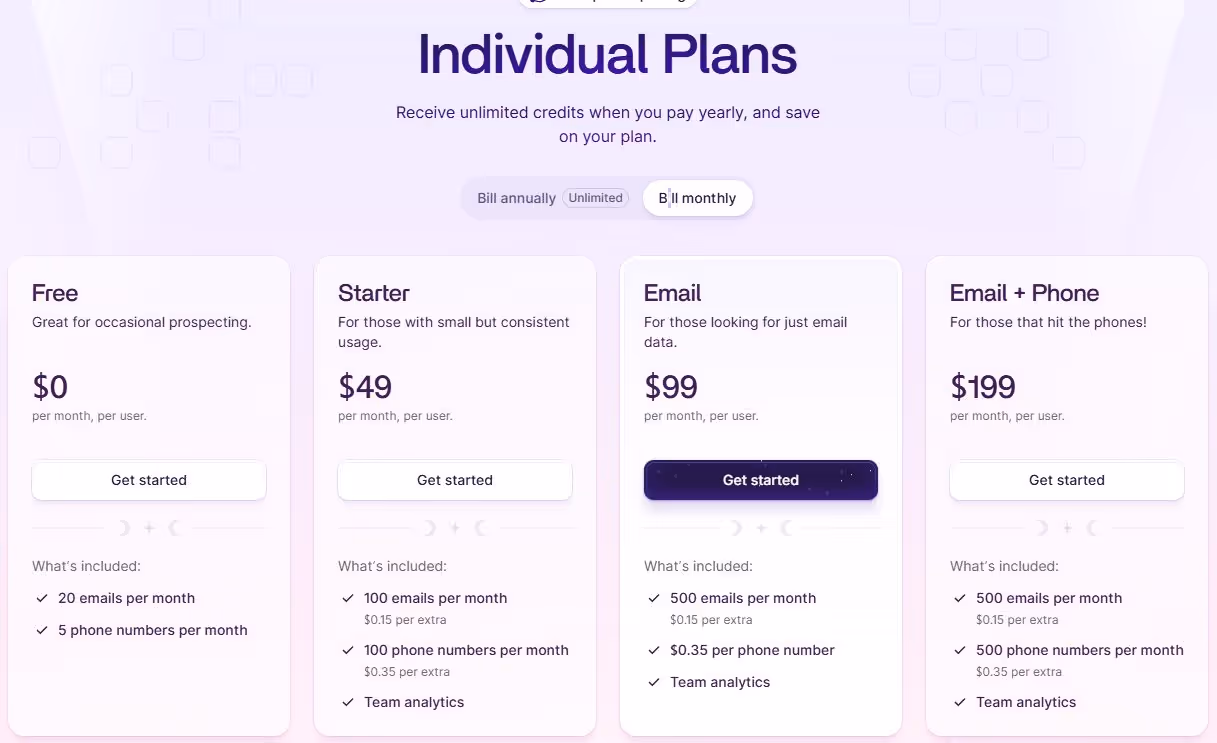Click Get started on the Free plan
The height and width of the screenshot is (743, 1217).
click(x=148, y=480)
